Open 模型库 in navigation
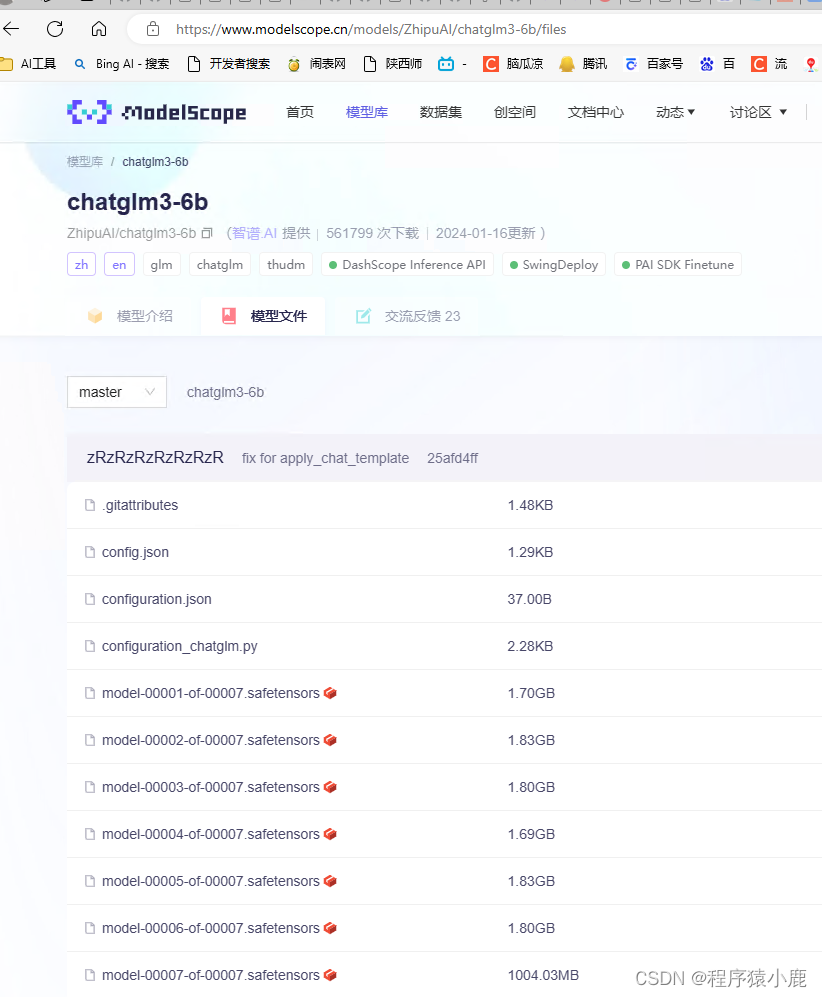Viewport: 822px width, 997px height. pyautogui.click(x=367, y=113)
